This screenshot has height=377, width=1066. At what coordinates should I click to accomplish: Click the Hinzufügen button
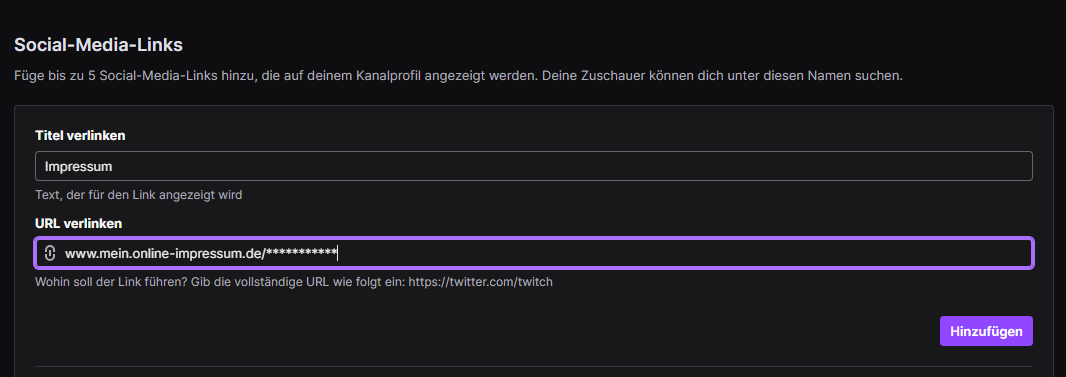986,331
